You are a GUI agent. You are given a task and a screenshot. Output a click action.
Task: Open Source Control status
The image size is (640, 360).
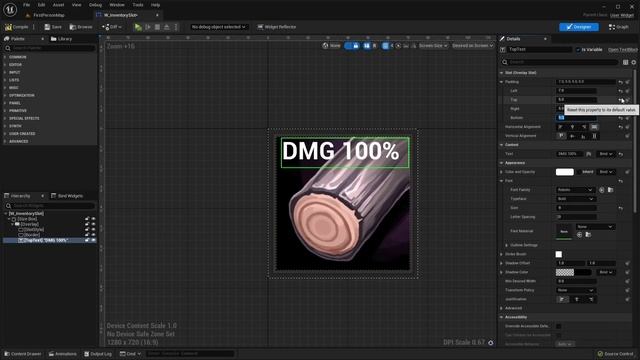point(615,354)
